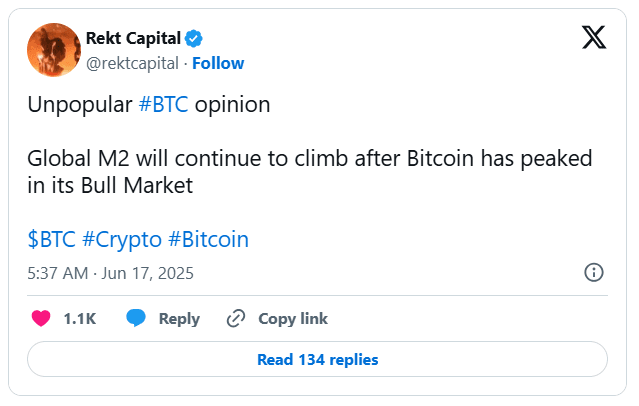Open the #Crypto hashtag
Screen dimensions: 639x406
tap(121, 239)
